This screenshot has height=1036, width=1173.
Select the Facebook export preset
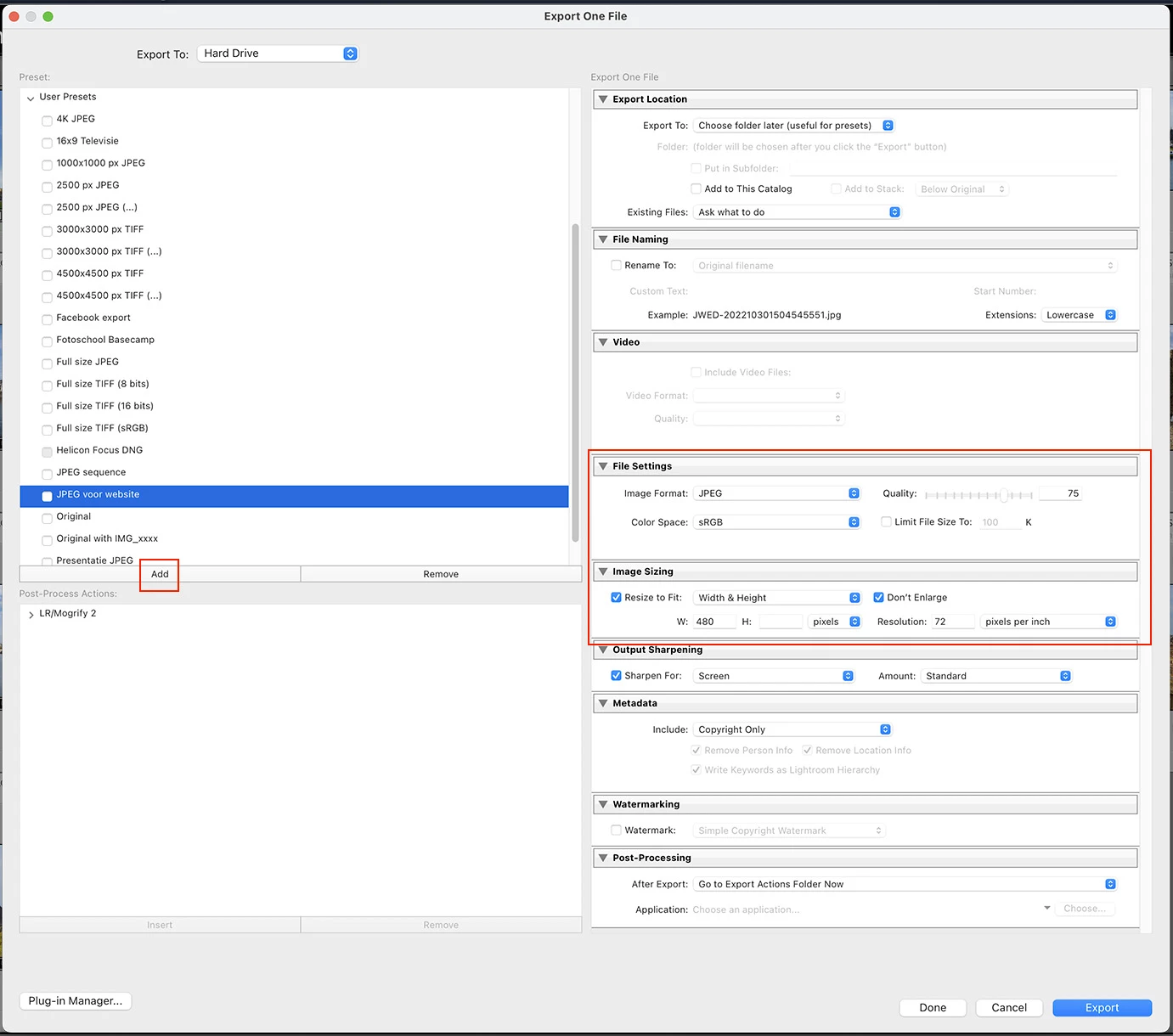pos(93,318)
